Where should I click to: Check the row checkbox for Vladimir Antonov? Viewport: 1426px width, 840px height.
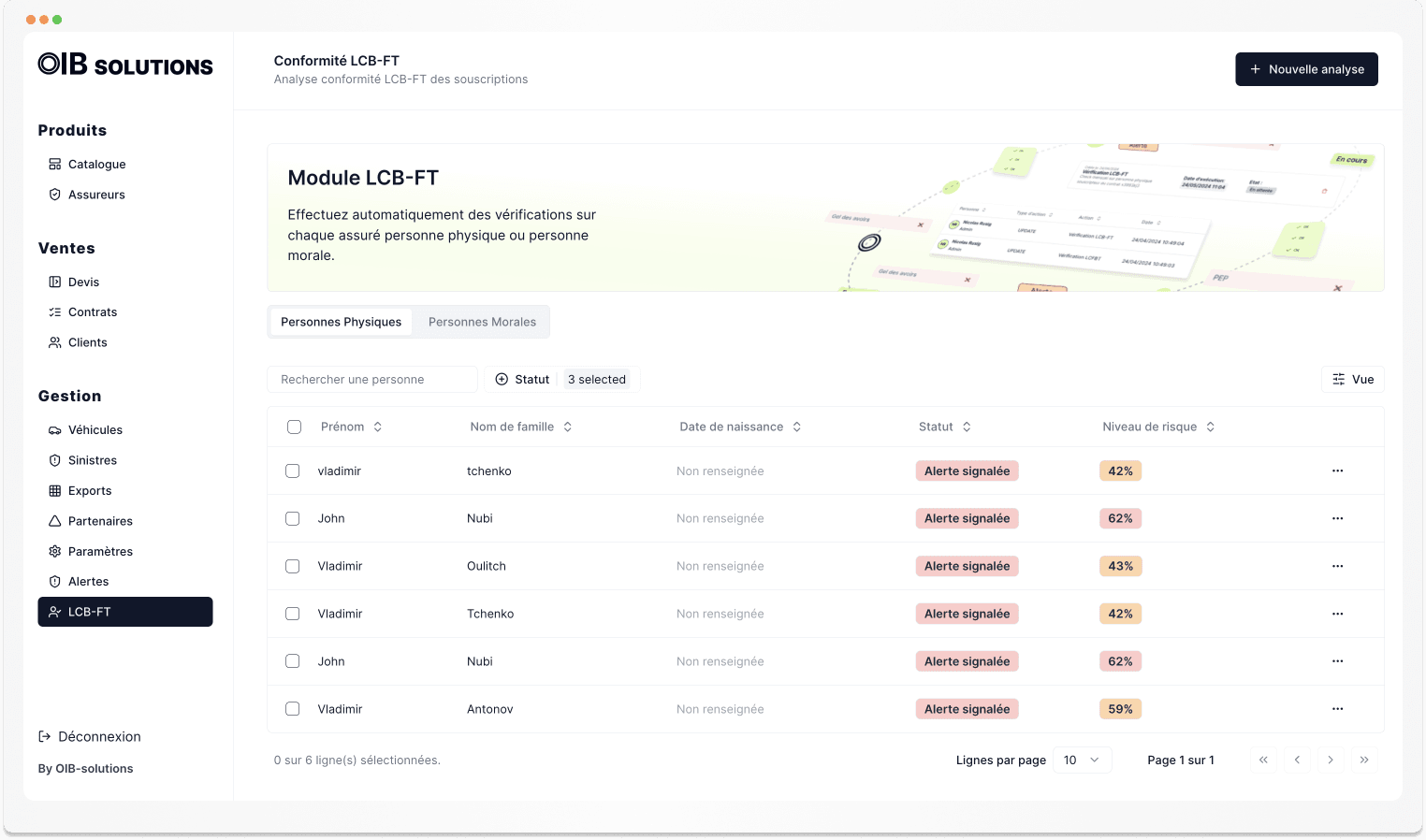(293, 709)
